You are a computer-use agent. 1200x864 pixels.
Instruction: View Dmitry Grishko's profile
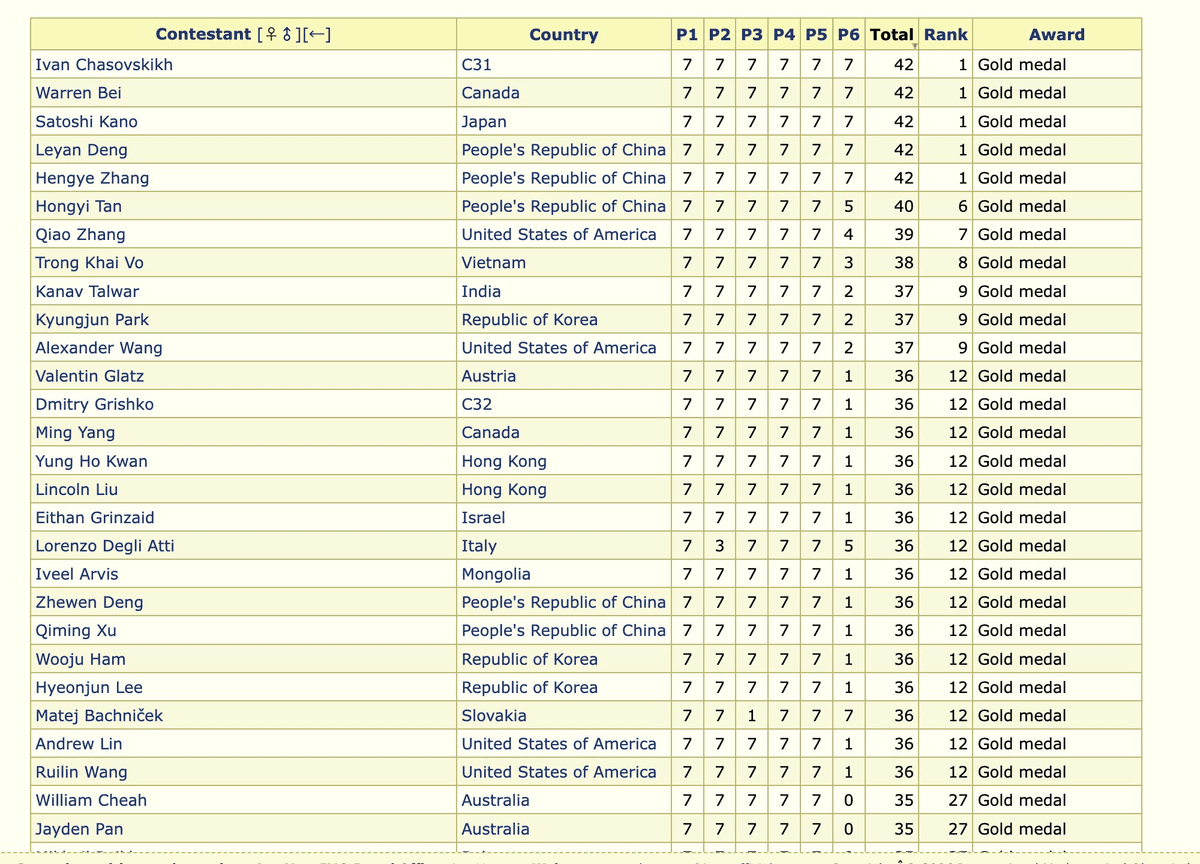click(x=95, y=405)
